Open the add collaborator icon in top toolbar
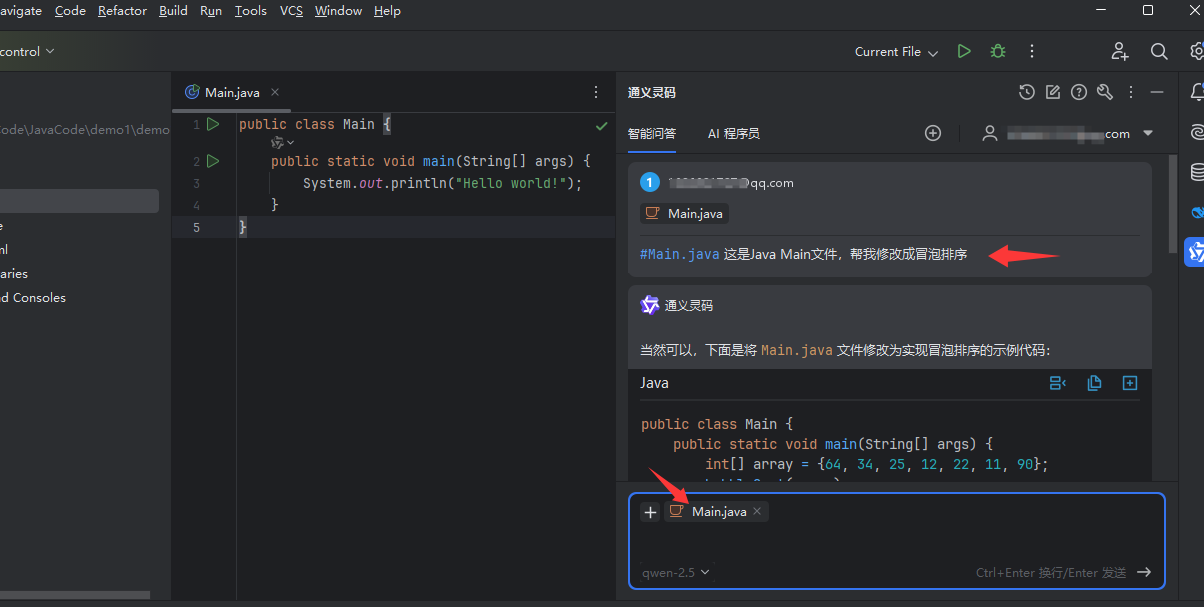This screenshot has height=607, width=1204. tap(1120, 51)
